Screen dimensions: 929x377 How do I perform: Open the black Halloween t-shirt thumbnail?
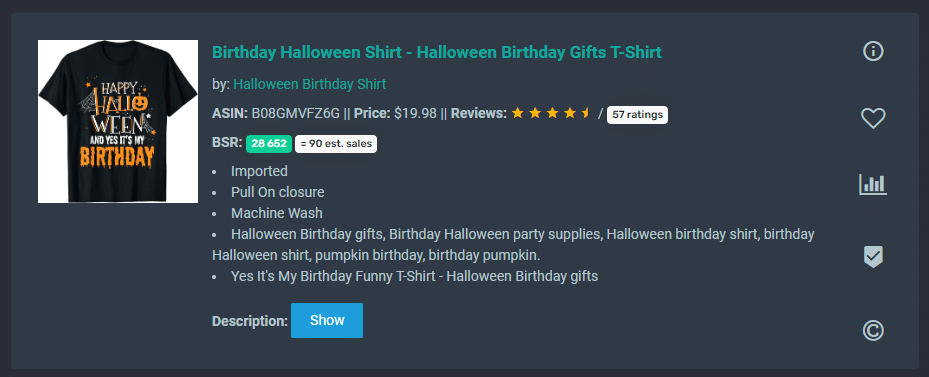[118, 122]
